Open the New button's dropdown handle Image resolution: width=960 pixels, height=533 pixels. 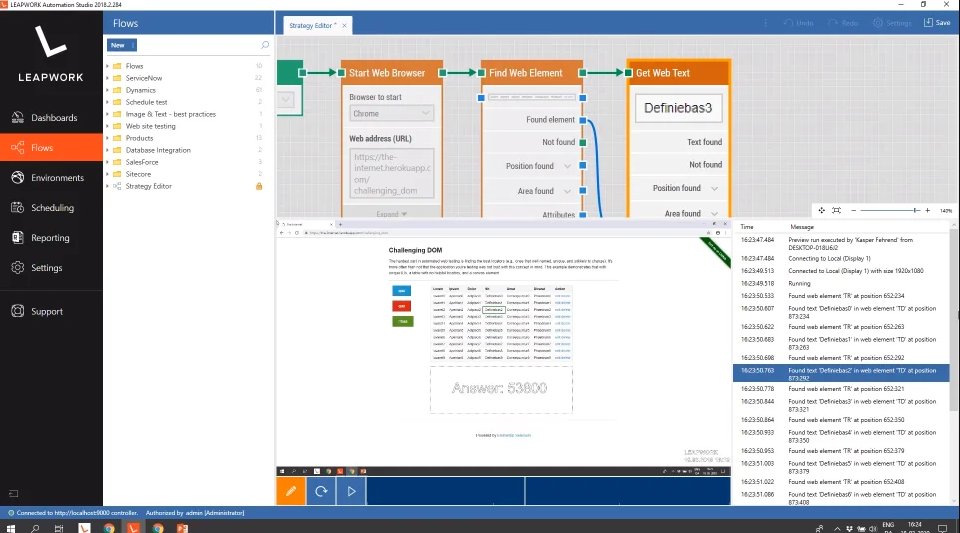[133, 45]
